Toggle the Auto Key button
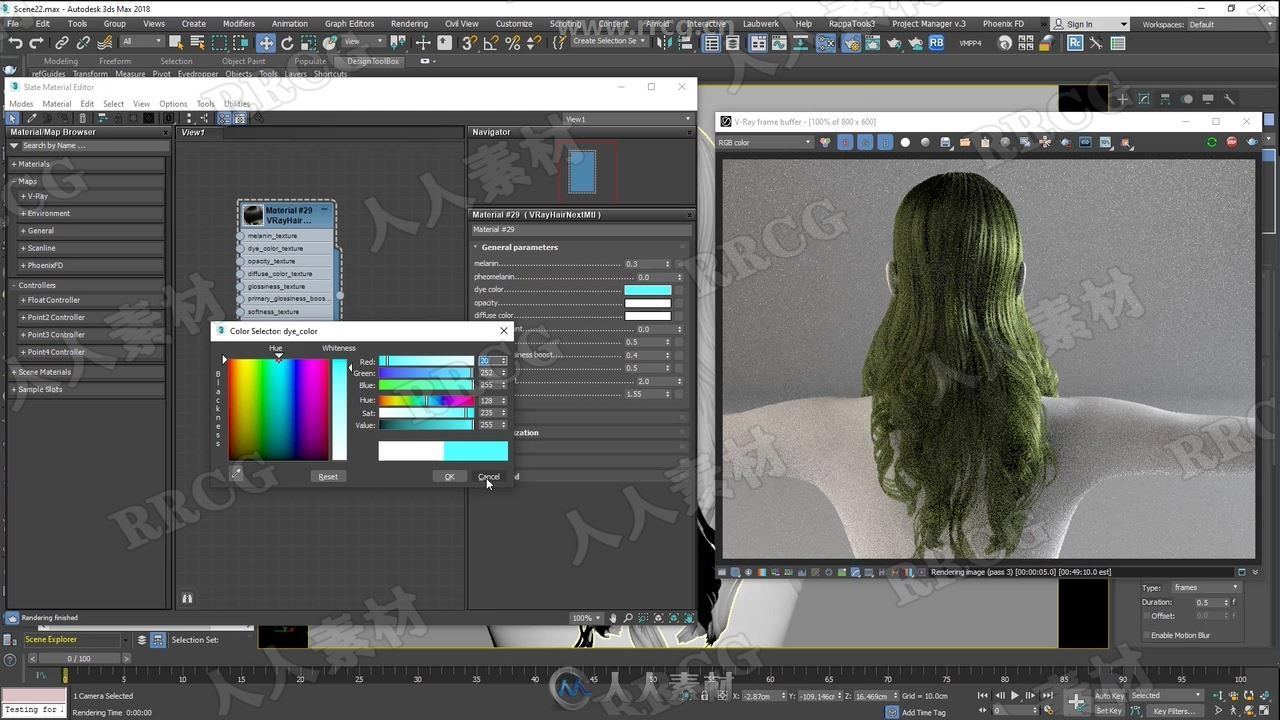 pos(1109,696)
